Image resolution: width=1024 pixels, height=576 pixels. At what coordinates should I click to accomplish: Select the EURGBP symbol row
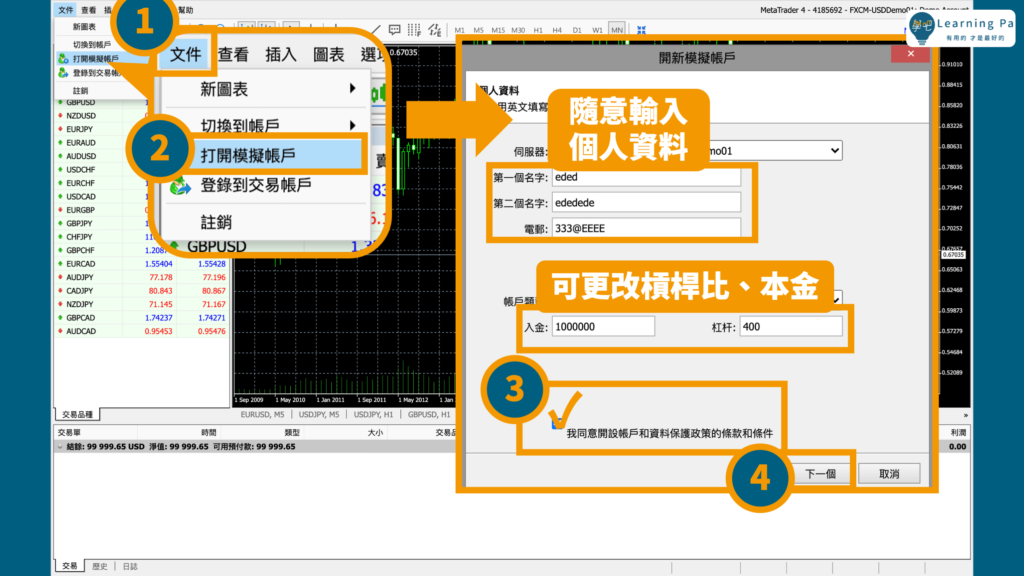(x=103, y=210)
